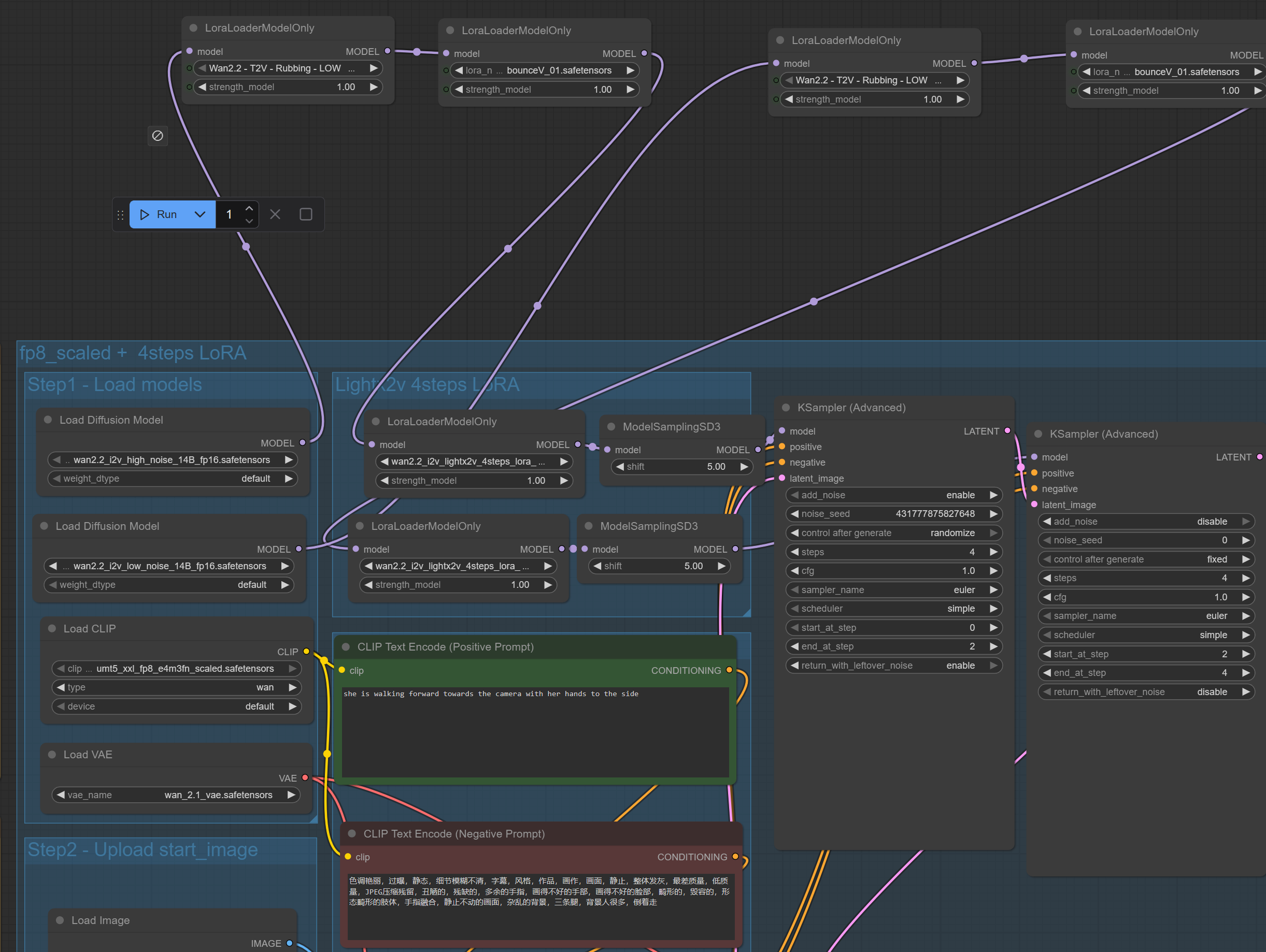Click the circle-slash bypass icon
1266x952 pixels.
(158, 136)
